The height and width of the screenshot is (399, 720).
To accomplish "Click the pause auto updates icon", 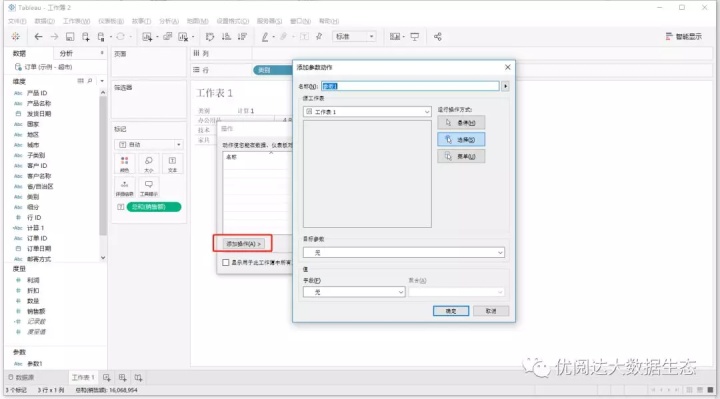I will [x=101, y=37].
